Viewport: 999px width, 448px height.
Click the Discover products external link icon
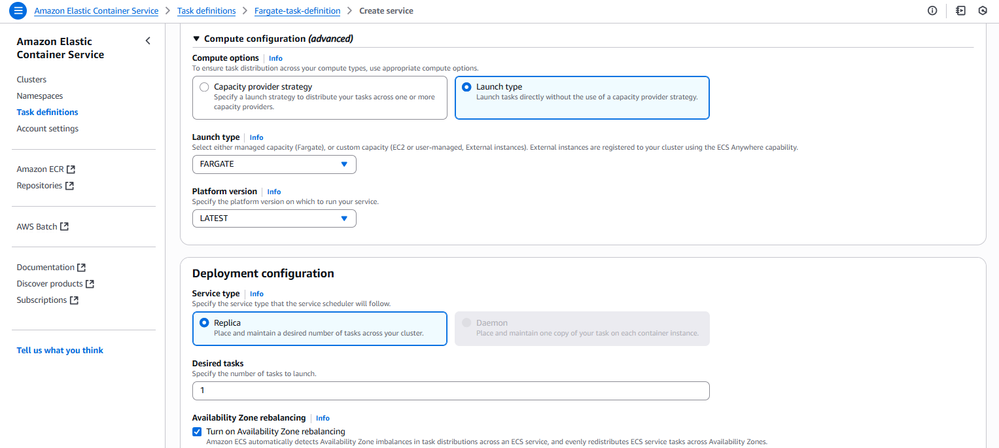point(90,284)
